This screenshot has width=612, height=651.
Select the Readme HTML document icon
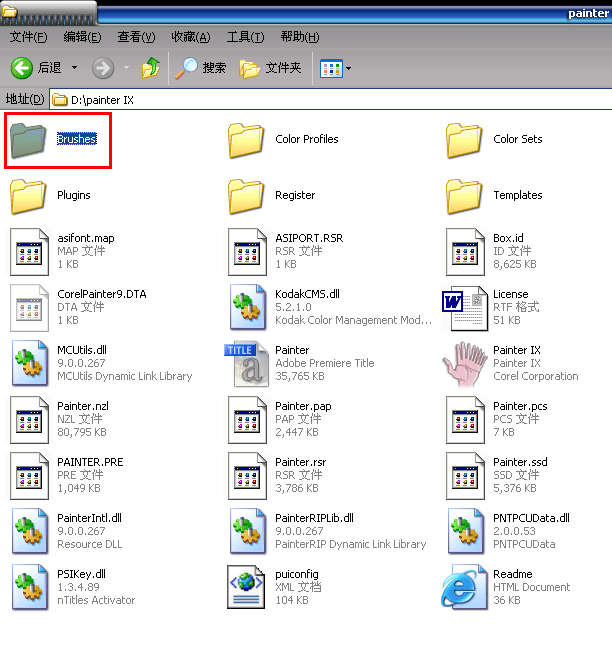coord(464,587)
